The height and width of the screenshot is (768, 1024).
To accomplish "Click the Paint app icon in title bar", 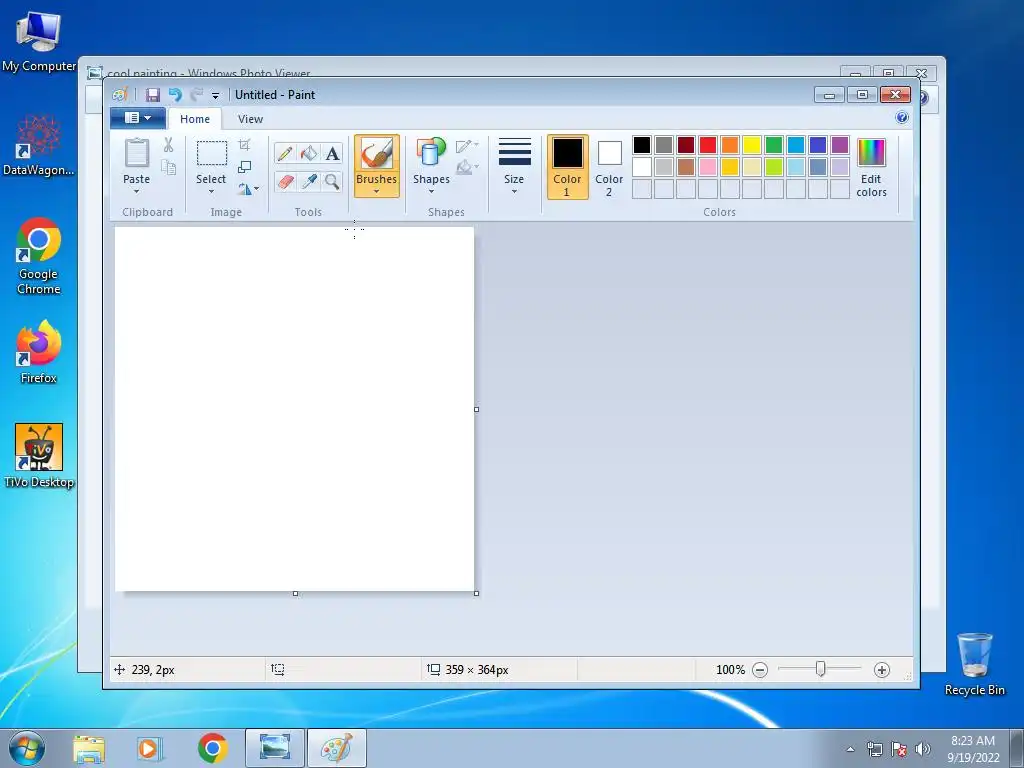I will tap(120, 95).
